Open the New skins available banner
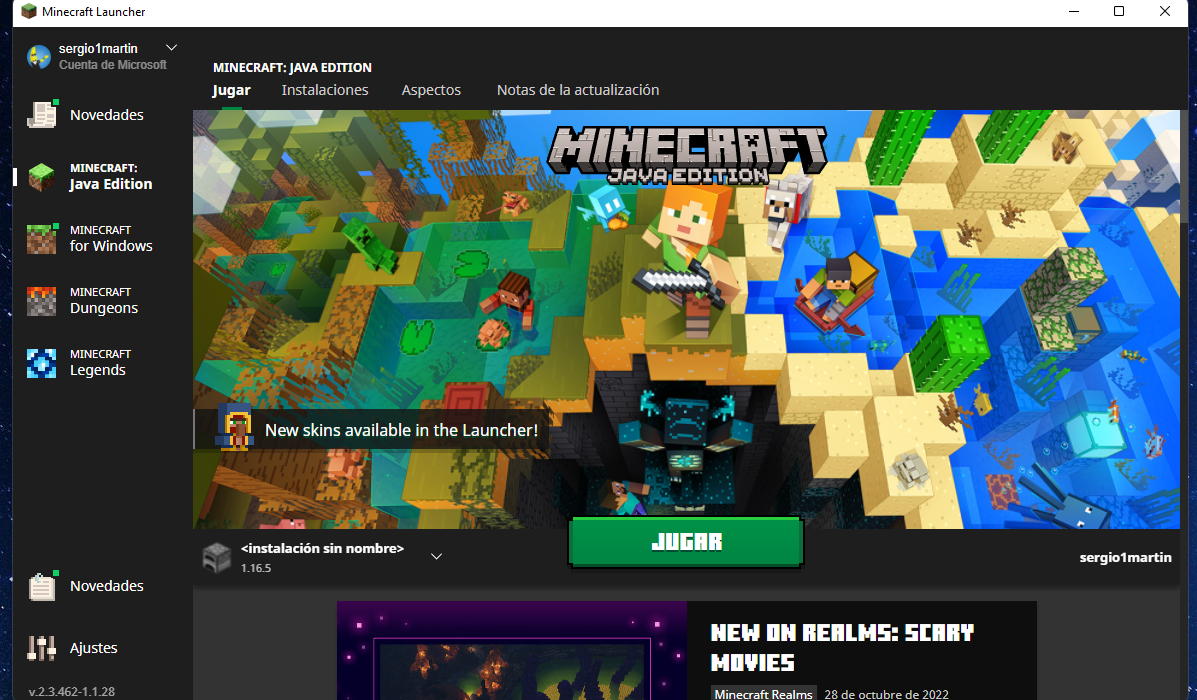Viewport: 1197px width, 700px height. click(372, 430)
